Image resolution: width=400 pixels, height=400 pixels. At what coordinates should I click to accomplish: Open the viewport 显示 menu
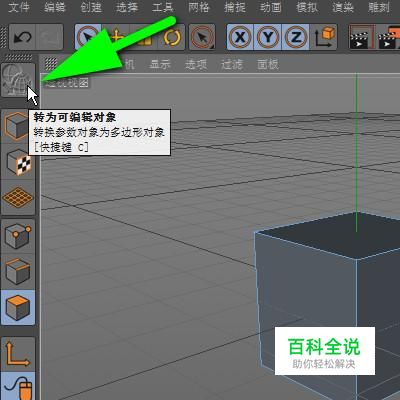(x=160, y=64)
